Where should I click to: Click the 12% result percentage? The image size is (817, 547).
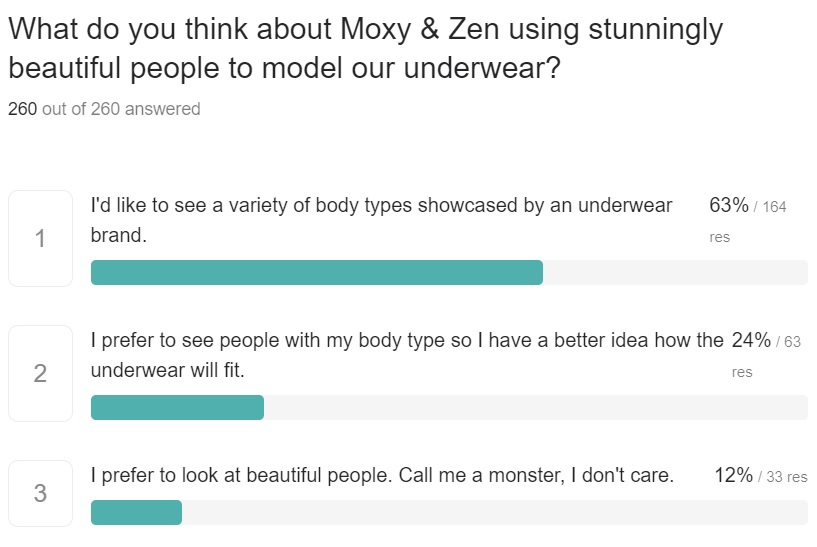pyautogui.click(x=733, y=475)
